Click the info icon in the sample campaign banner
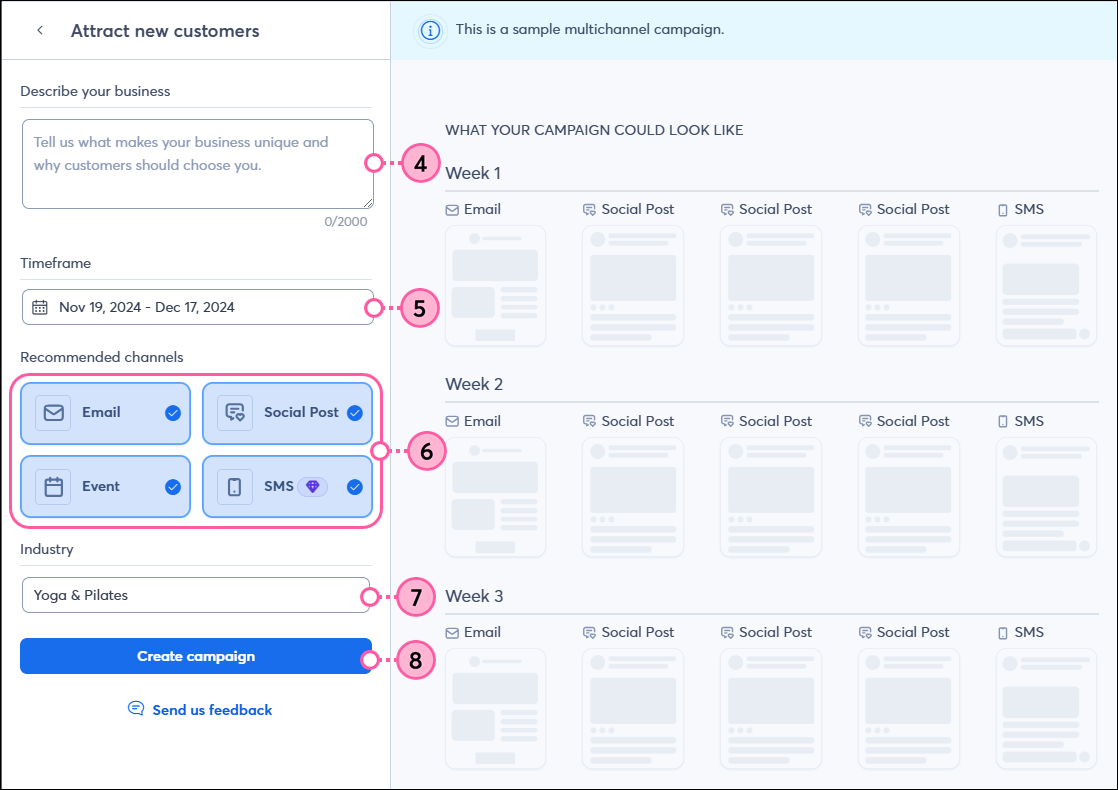 click(x=430, y=31)
